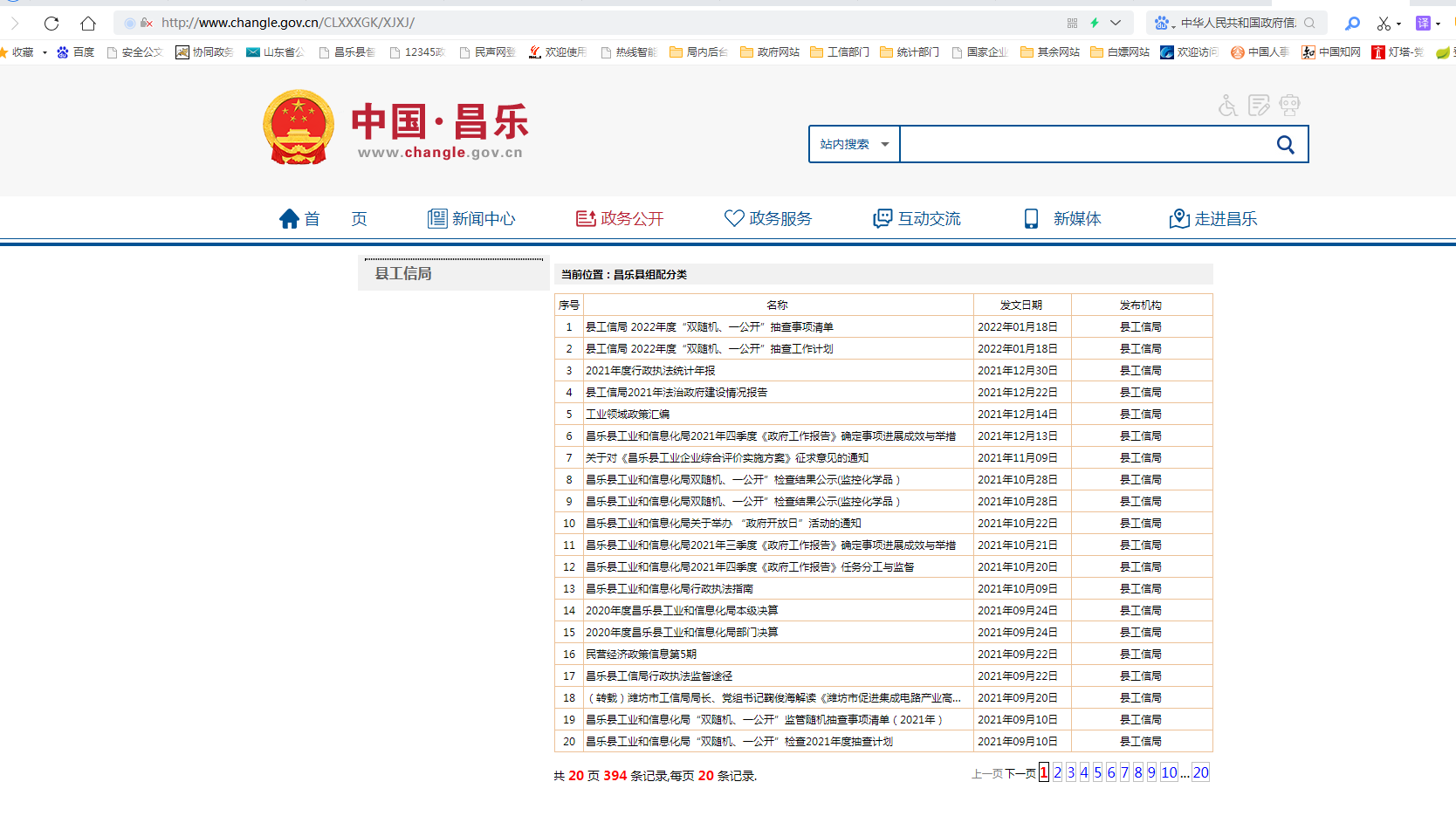The width and height of the screenshot is (1456, 816).
Task: Click 下一页 next page link
Action: [1020, 774]
